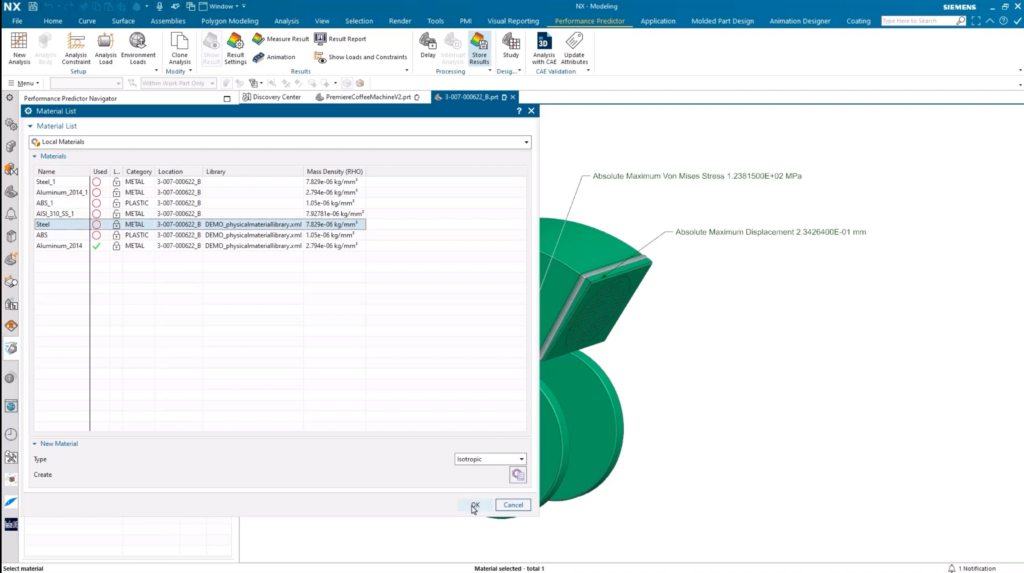Switch to the Analysis ribbon tab
Screen dimensions: 1024x573
[286, 20]
